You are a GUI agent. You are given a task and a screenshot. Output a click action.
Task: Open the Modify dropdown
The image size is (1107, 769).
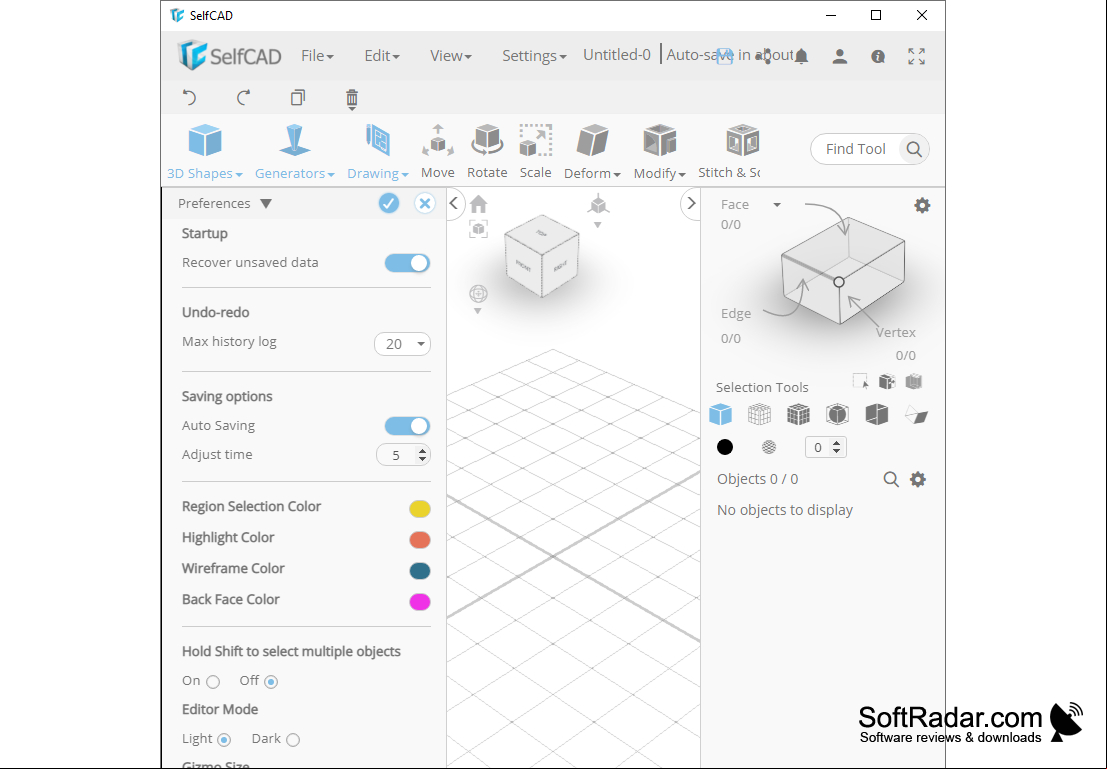click(x=659, y=151)
